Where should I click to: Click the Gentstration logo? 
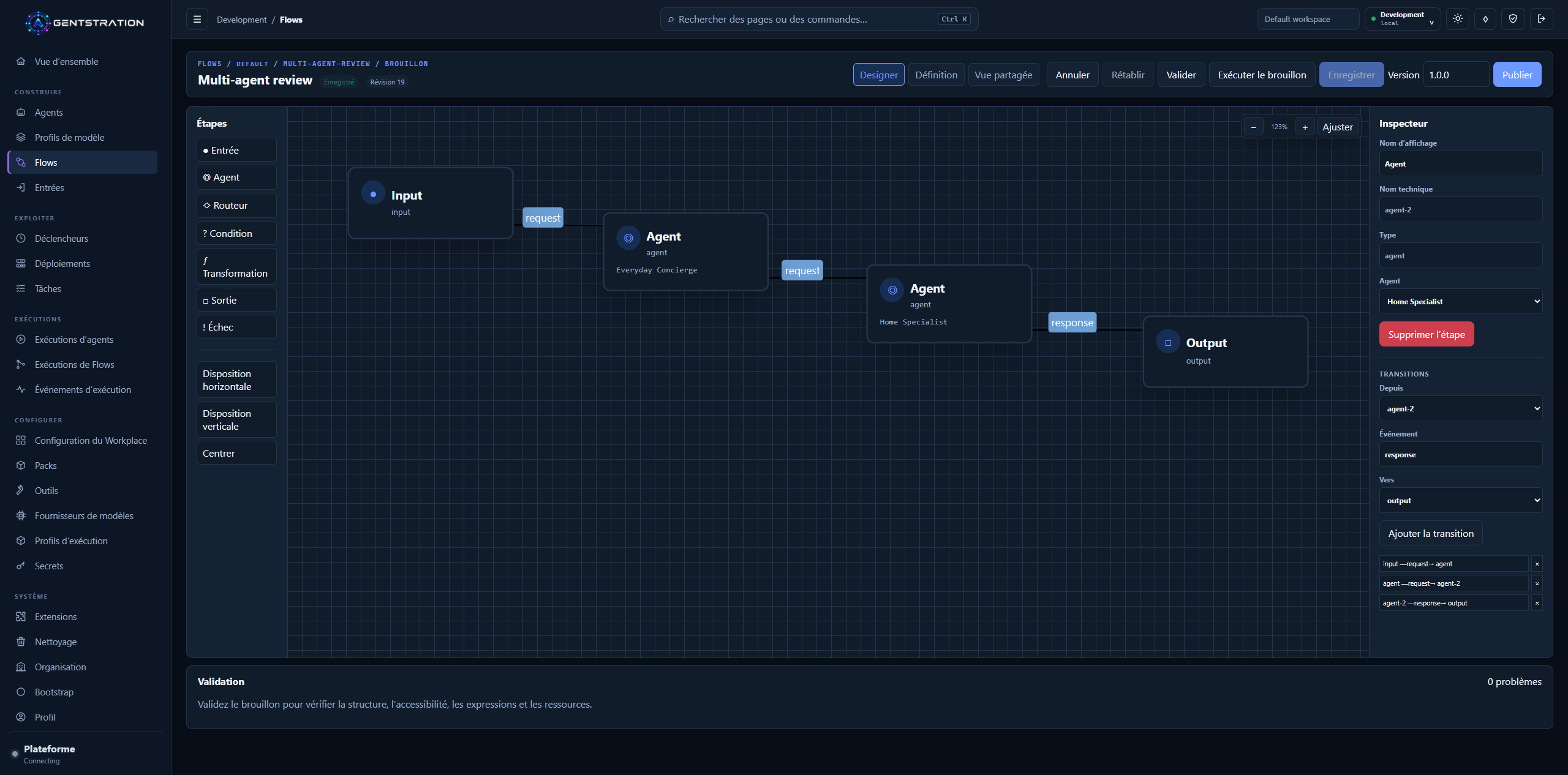[85, 23]
